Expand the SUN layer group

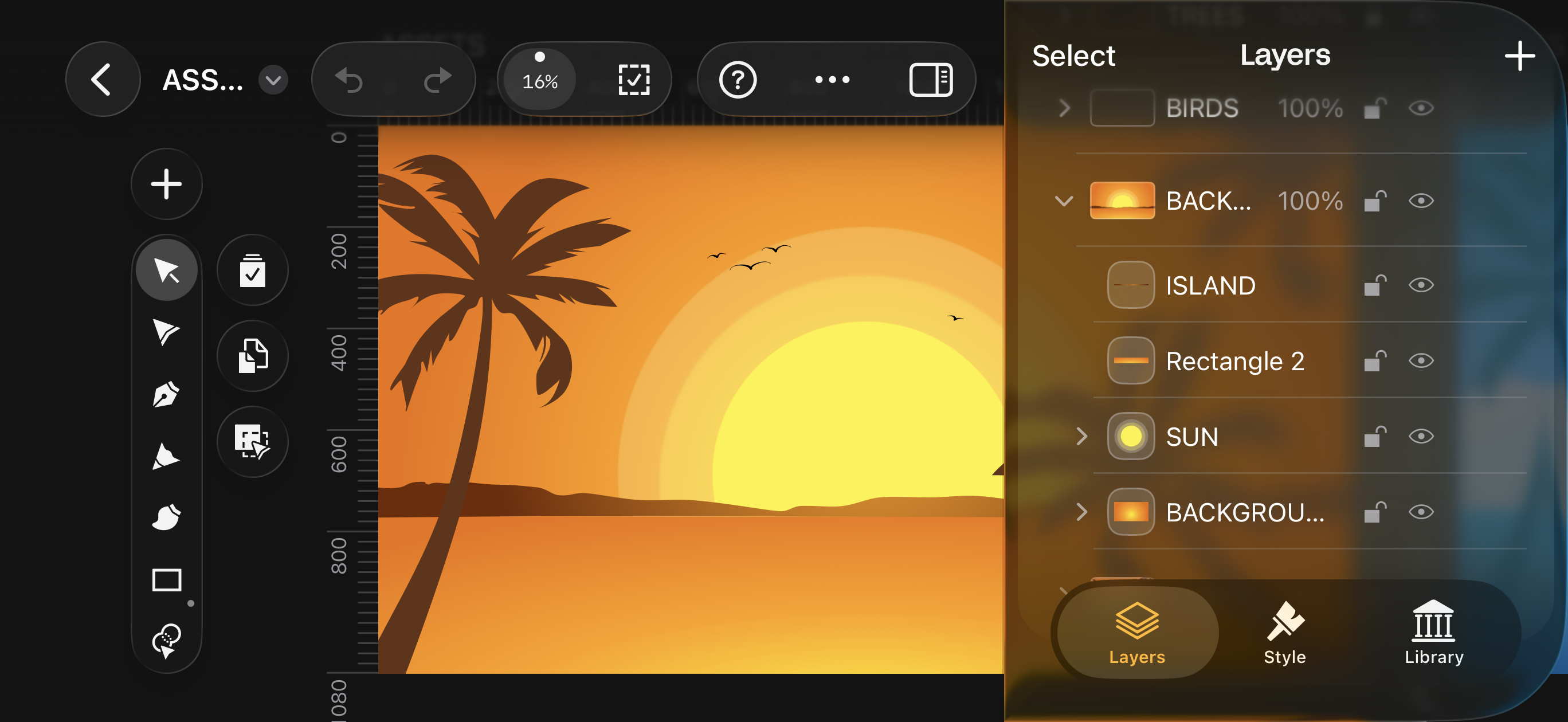pos(1081,437)
